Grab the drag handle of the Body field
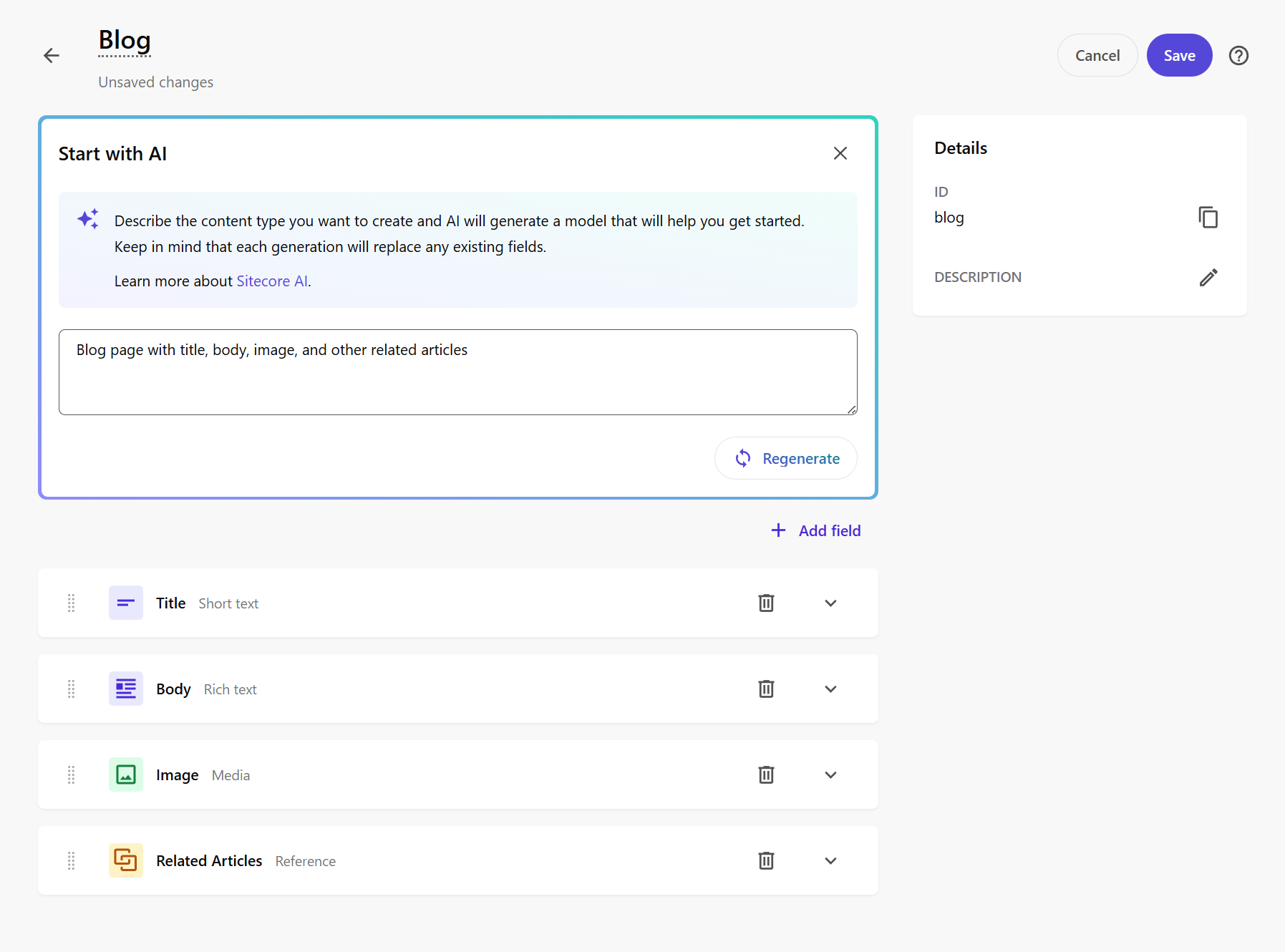Screen dimensions: 1285x952 pos(71,689)
